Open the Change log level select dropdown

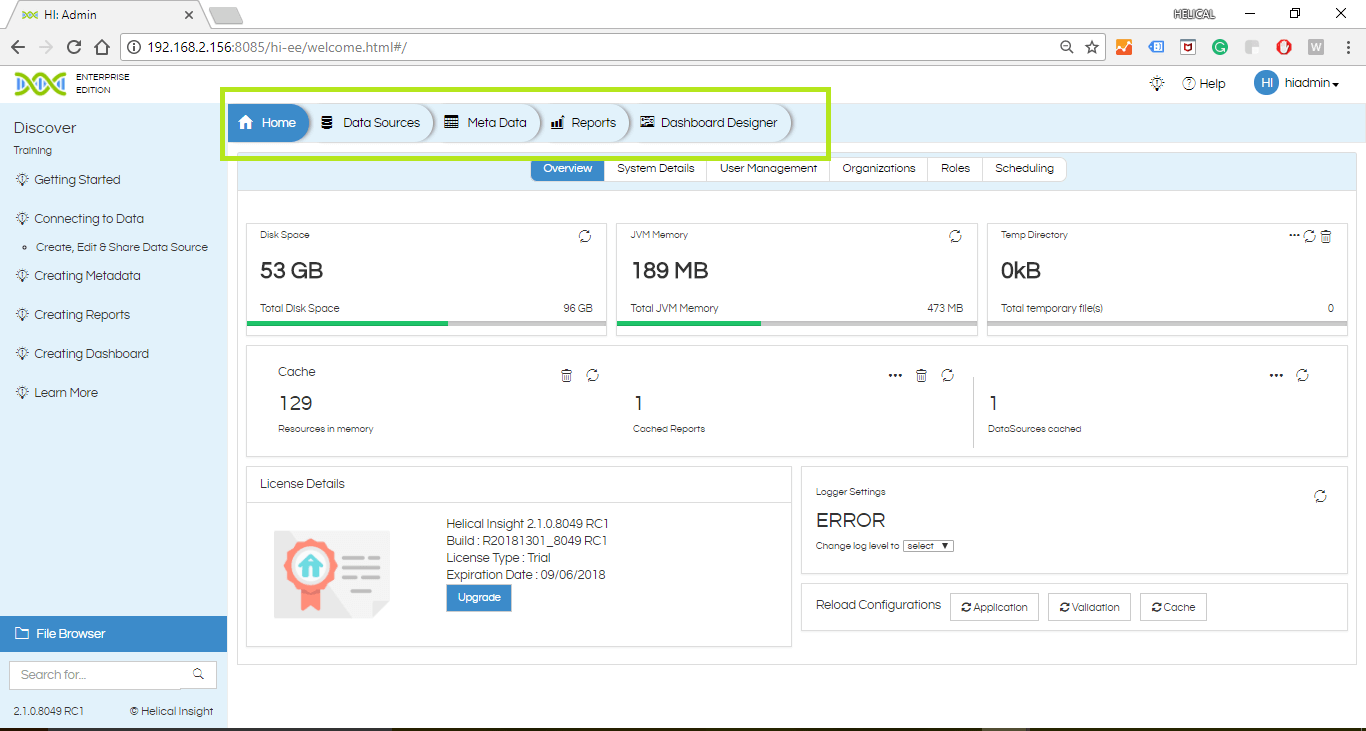pos(929,546)
